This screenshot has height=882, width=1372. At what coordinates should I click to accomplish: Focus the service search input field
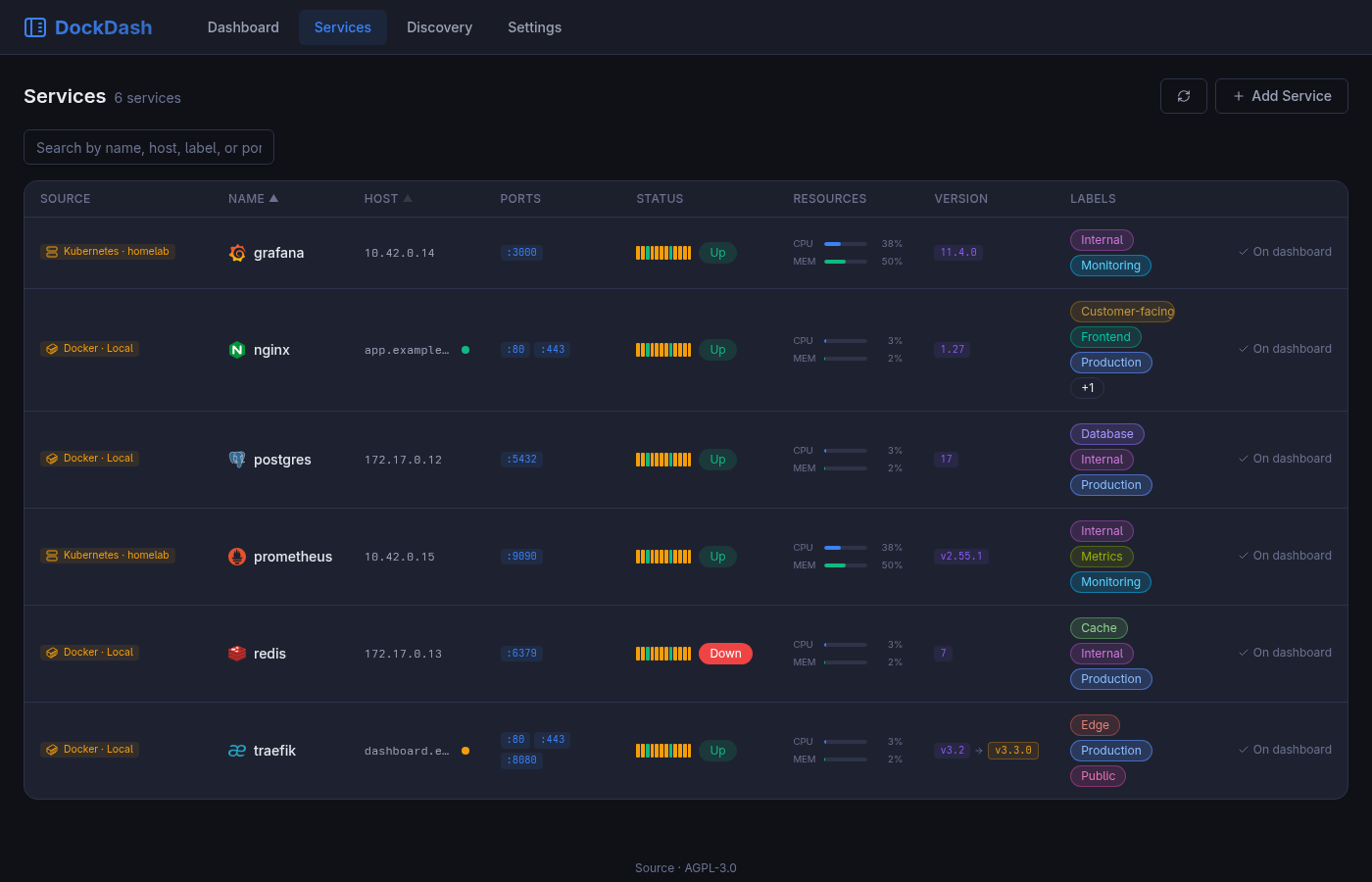point(149,147)
